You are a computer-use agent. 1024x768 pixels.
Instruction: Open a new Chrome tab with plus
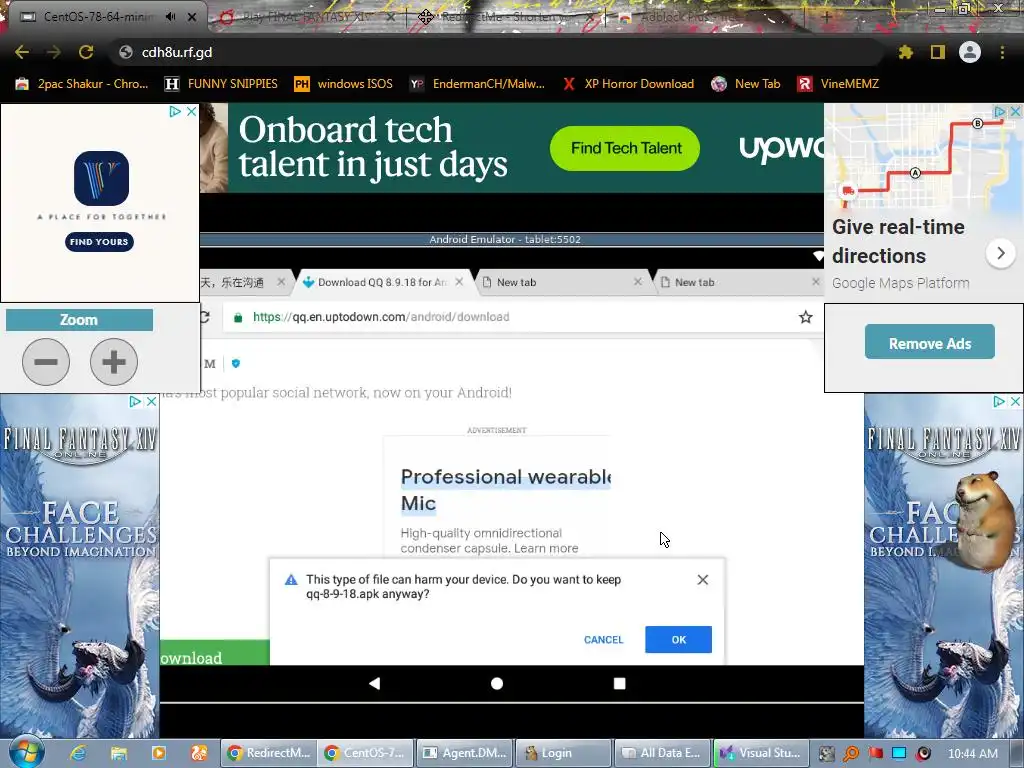(825, 18)
